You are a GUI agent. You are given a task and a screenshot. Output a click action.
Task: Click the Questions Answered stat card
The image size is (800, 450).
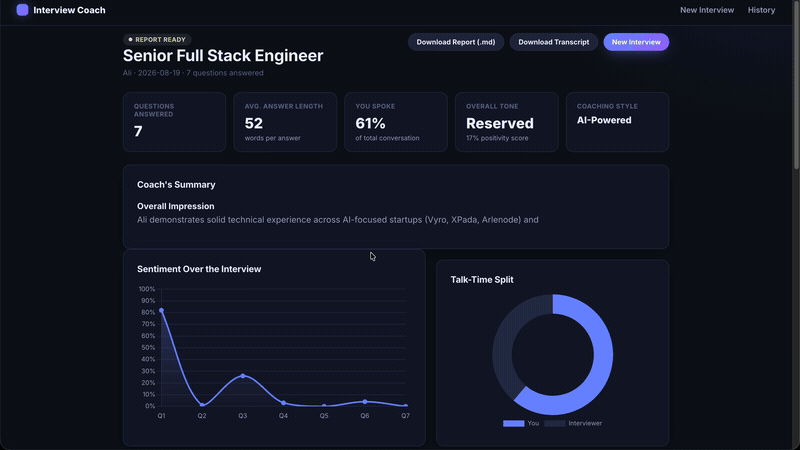coord(174,122)
